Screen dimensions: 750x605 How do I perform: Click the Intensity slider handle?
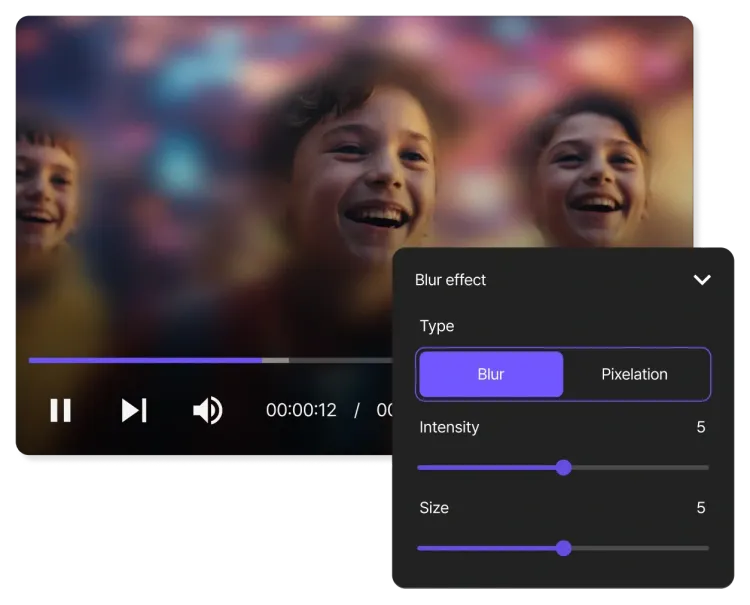click(563, 467)
